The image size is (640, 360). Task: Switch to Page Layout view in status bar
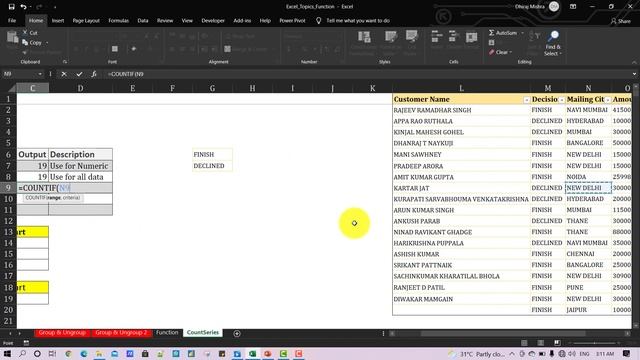(x=540, y=343)
